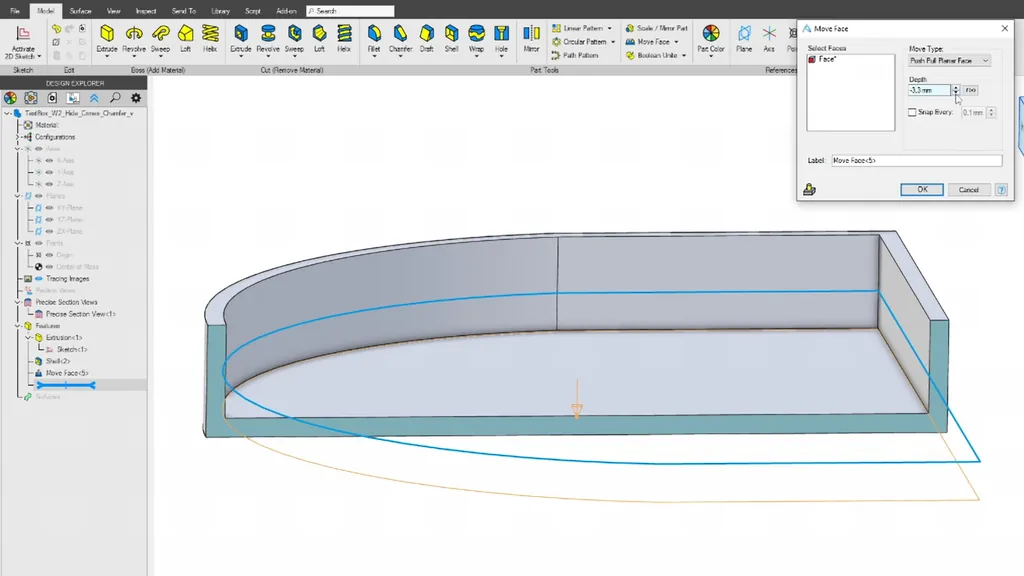This screenshot has height=576, width=1024.
Task: Toggle visibility of the Planes group
Action: 39,196
